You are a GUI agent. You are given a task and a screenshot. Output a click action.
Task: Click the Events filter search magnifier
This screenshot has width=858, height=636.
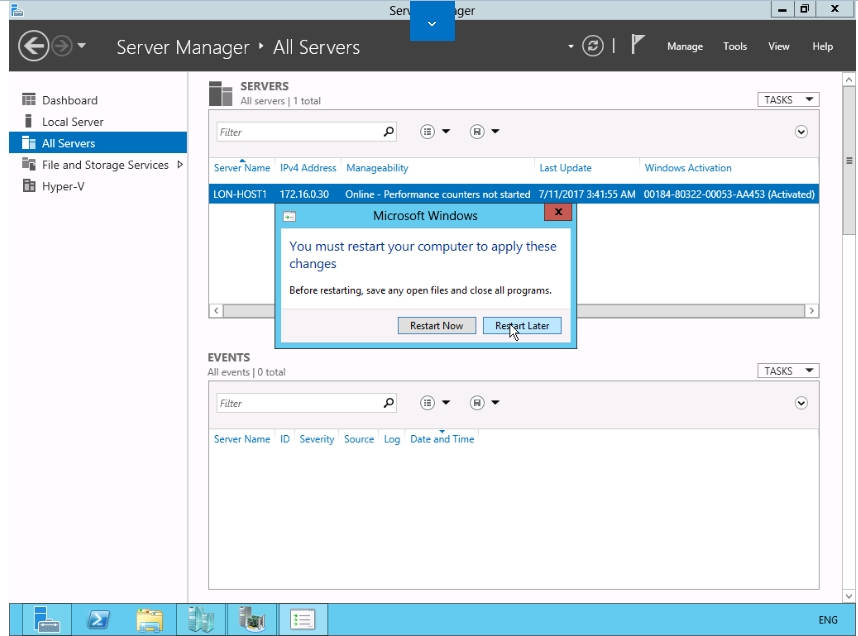point(389,403)
